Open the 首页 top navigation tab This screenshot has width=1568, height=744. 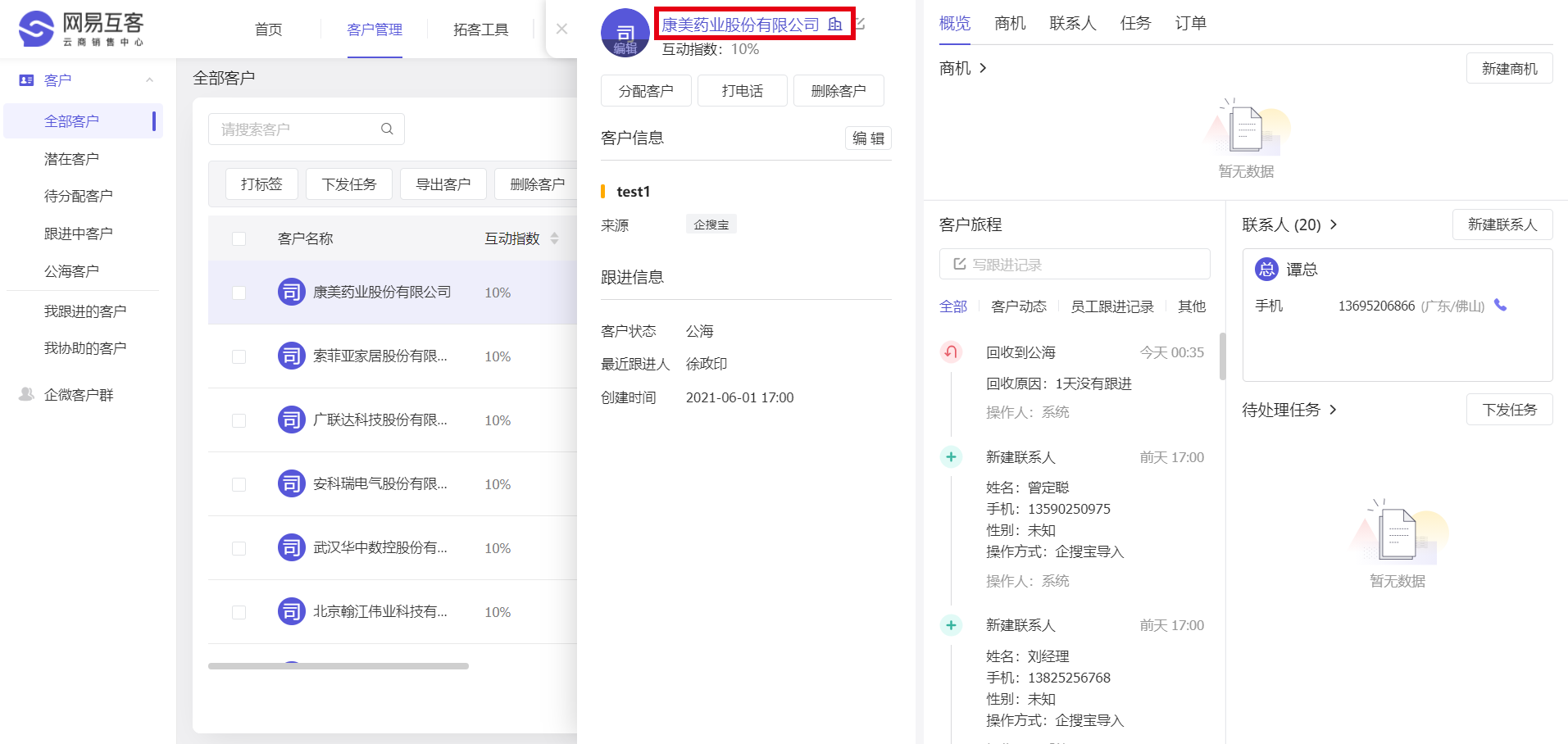(x=268, y=29)
